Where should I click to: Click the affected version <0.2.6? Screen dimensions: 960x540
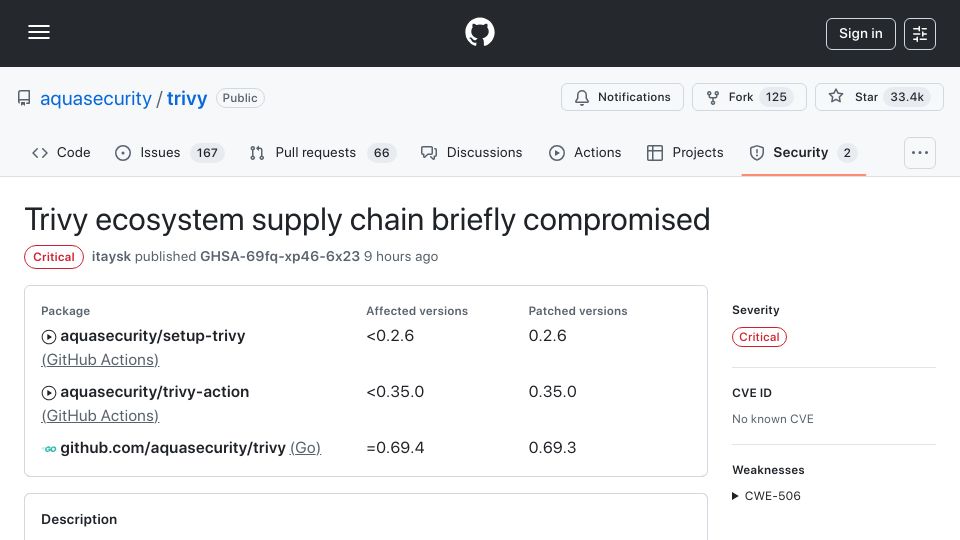tap(390, 336)
